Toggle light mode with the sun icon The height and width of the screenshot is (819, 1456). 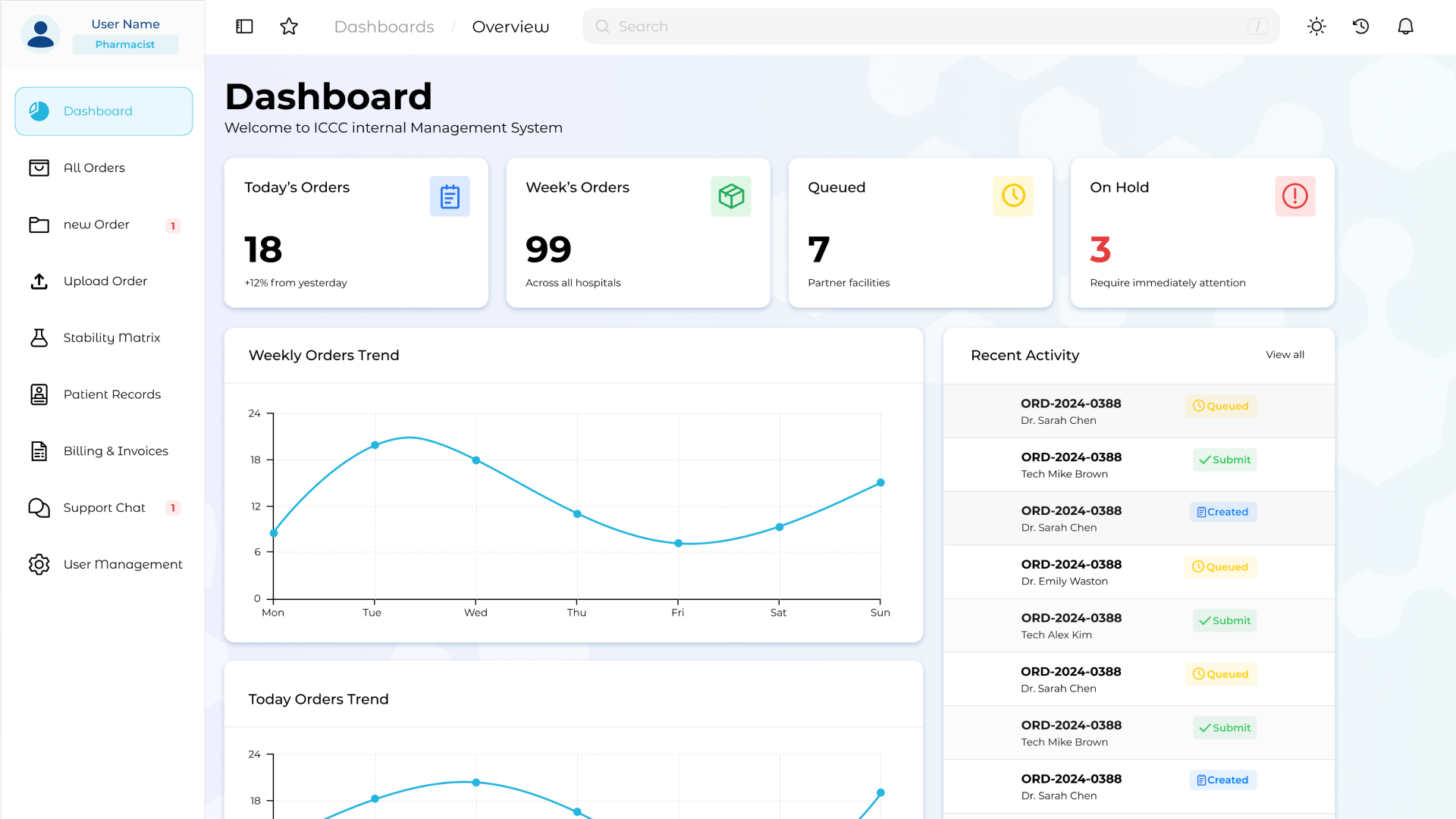tap(1316, 26)
